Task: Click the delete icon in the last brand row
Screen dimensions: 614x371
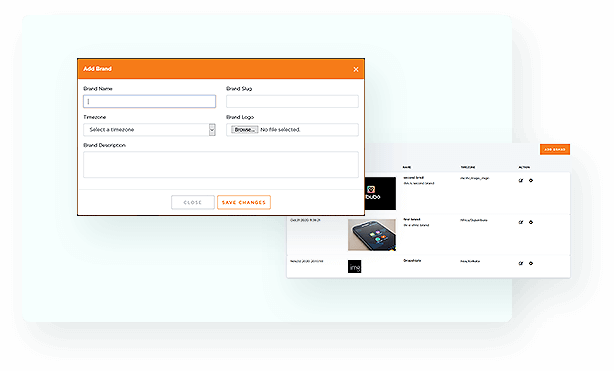Action: (x=531, y=263)
